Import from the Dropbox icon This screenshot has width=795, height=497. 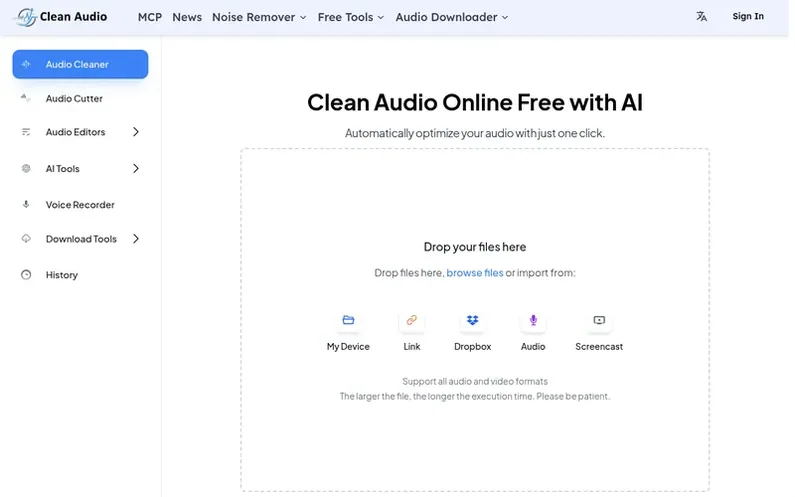tap(473, 320)
